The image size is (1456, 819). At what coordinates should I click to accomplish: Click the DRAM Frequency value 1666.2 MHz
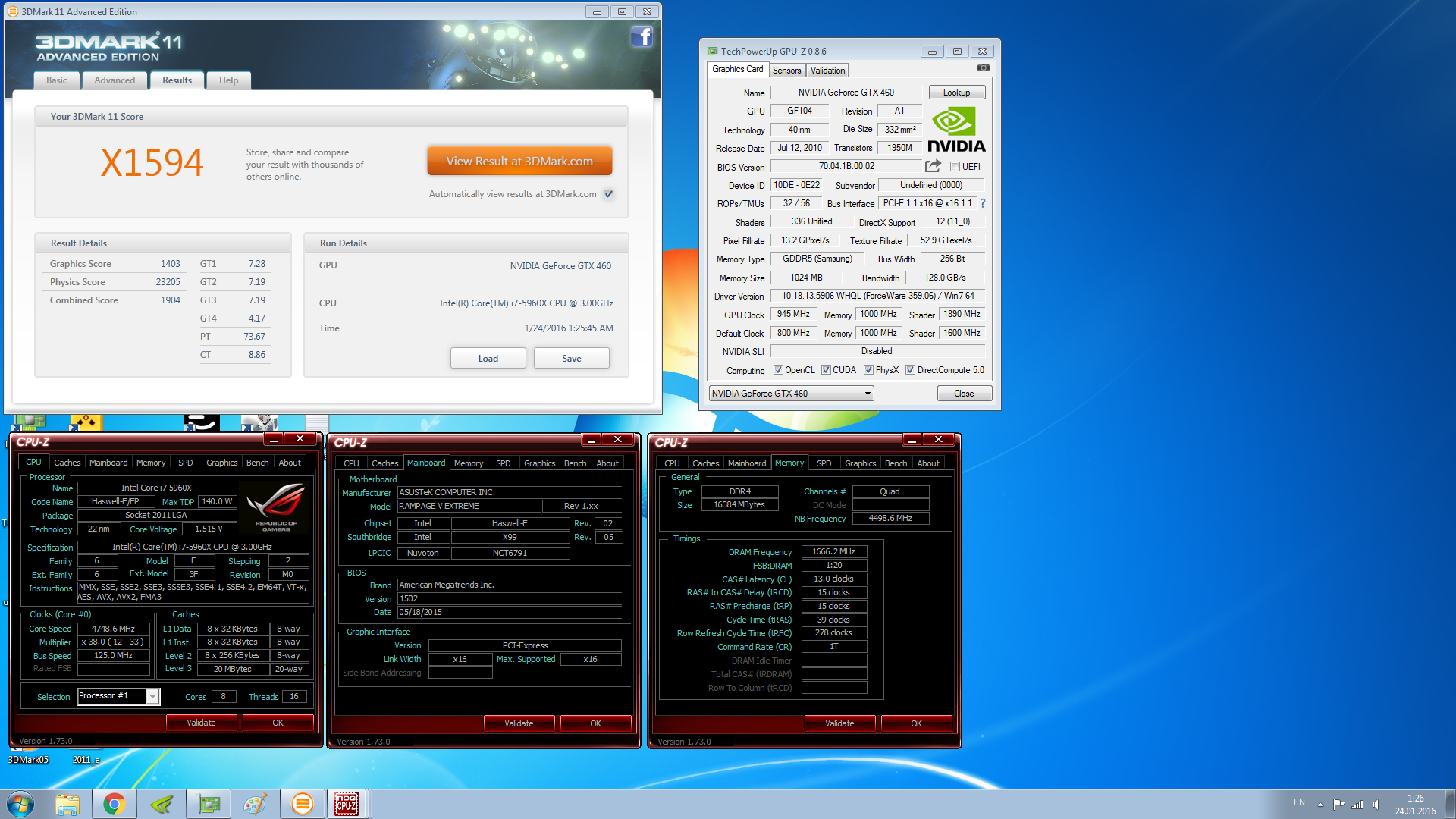[833, 552]
